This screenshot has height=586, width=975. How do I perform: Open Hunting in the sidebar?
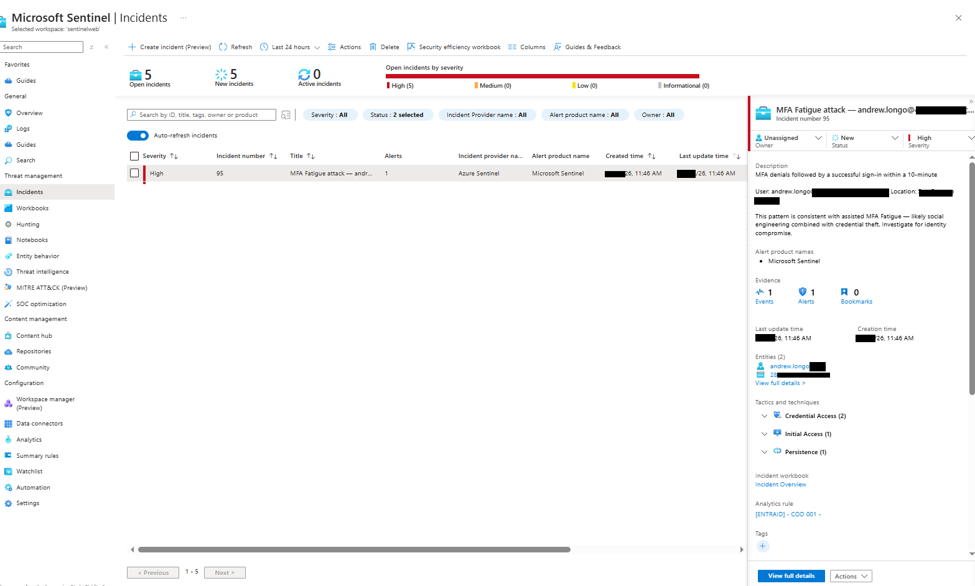pos(27,224)
